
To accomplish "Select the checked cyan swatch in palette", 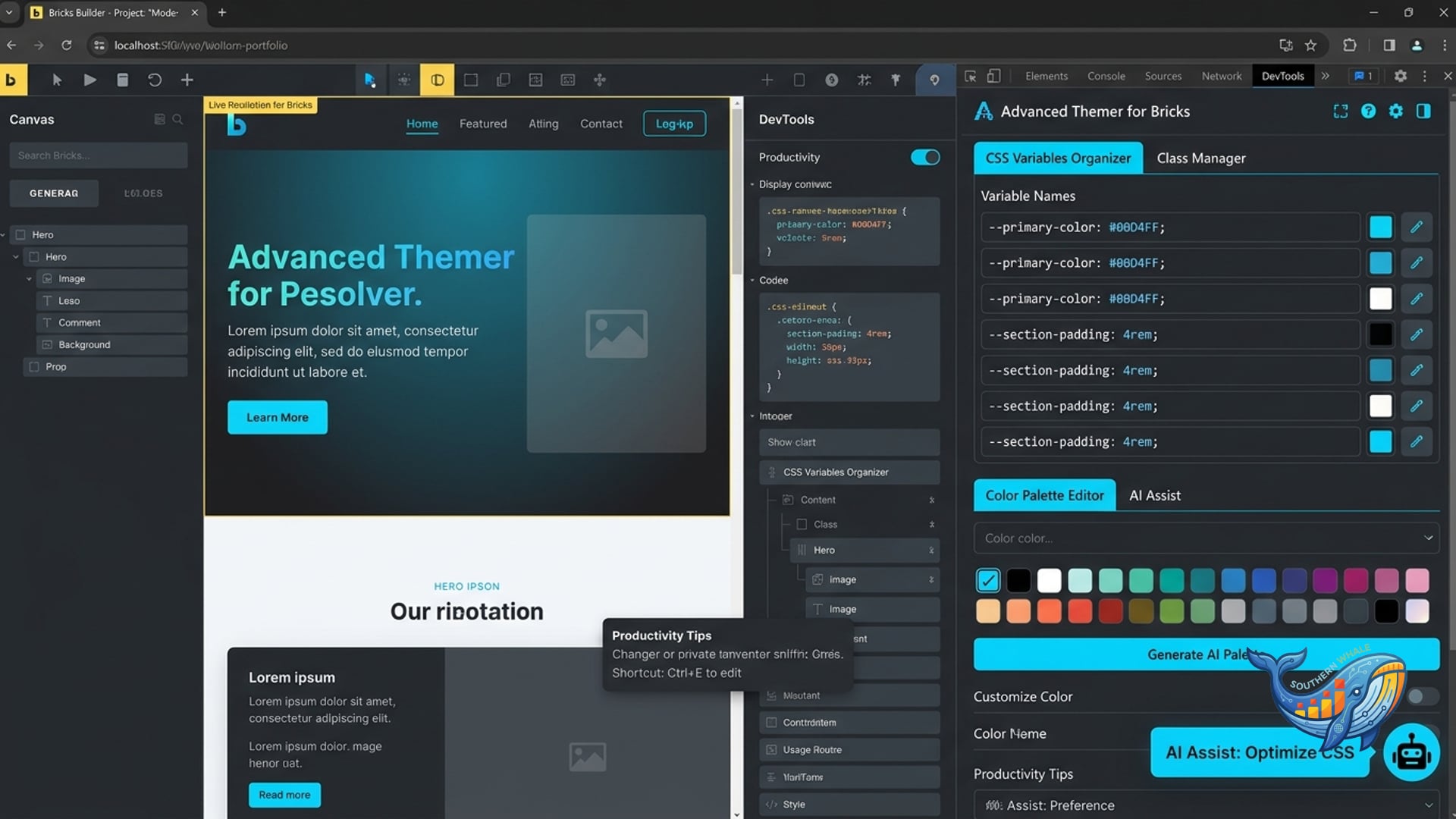I will click(x=988, y=580).
